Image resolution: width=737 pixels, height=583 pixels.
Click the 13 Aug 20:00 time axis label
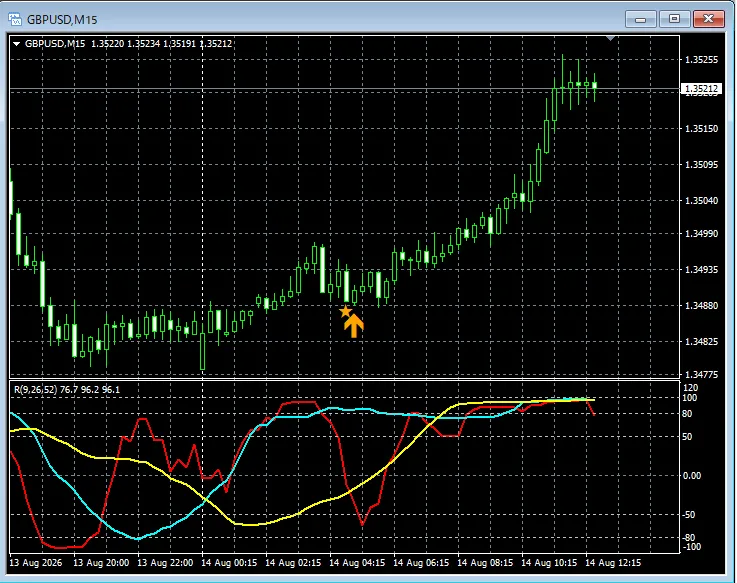point(101,563)
